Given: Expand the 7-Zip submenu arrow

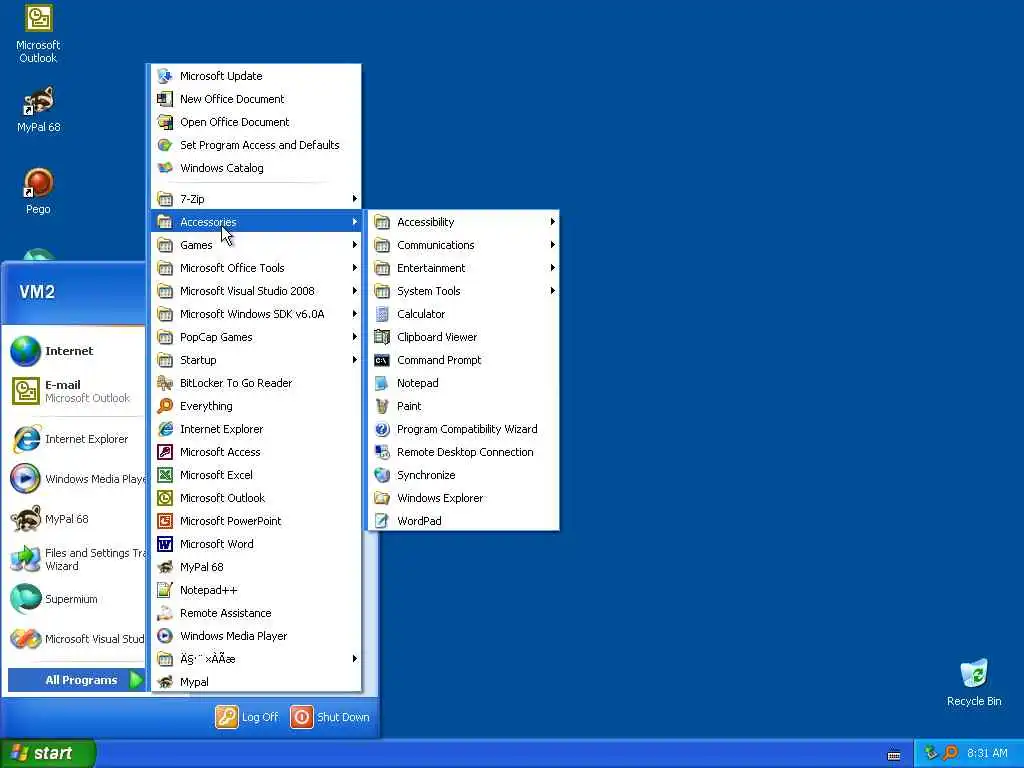Looking at the screenshot, I should pos(355,199).
